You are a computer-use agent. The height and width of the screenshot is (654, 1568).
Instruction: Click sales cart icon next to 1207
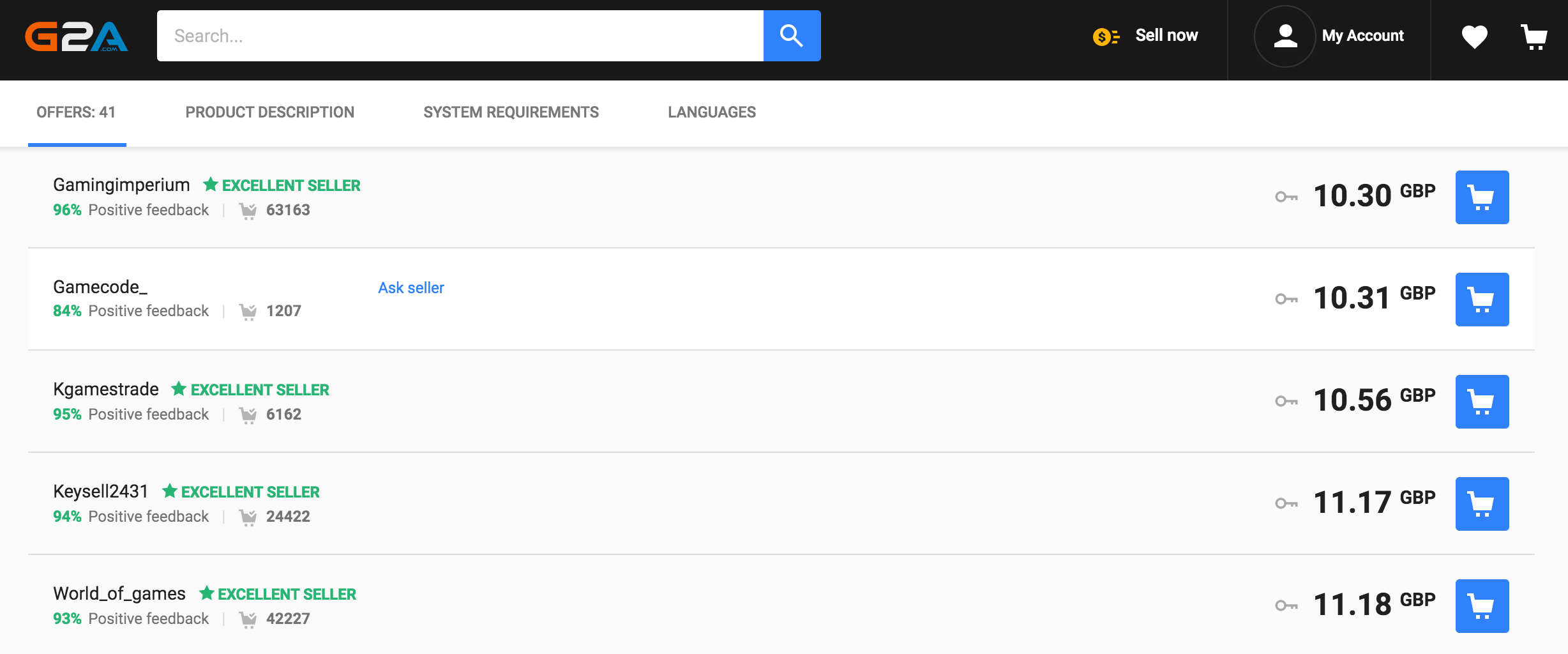click(248, 312)
